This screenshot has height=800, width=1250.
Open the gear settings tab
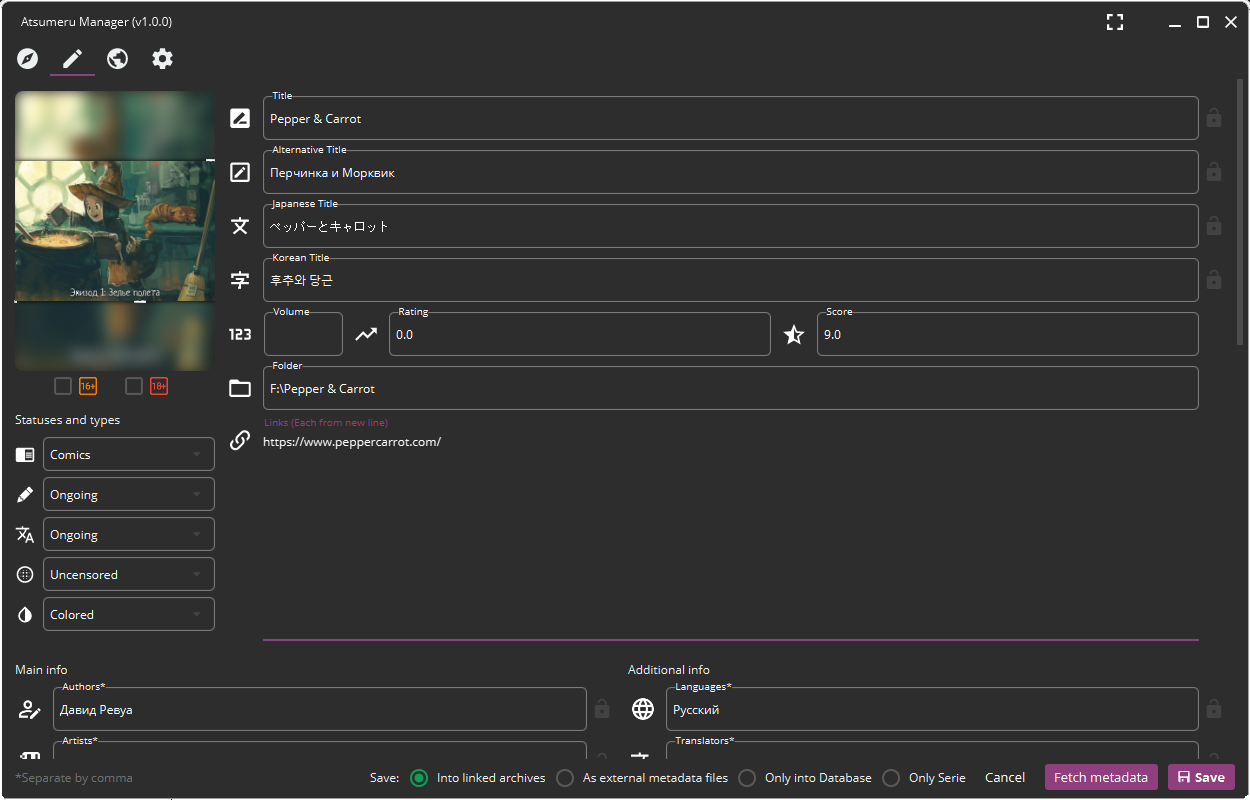[162, 59]
